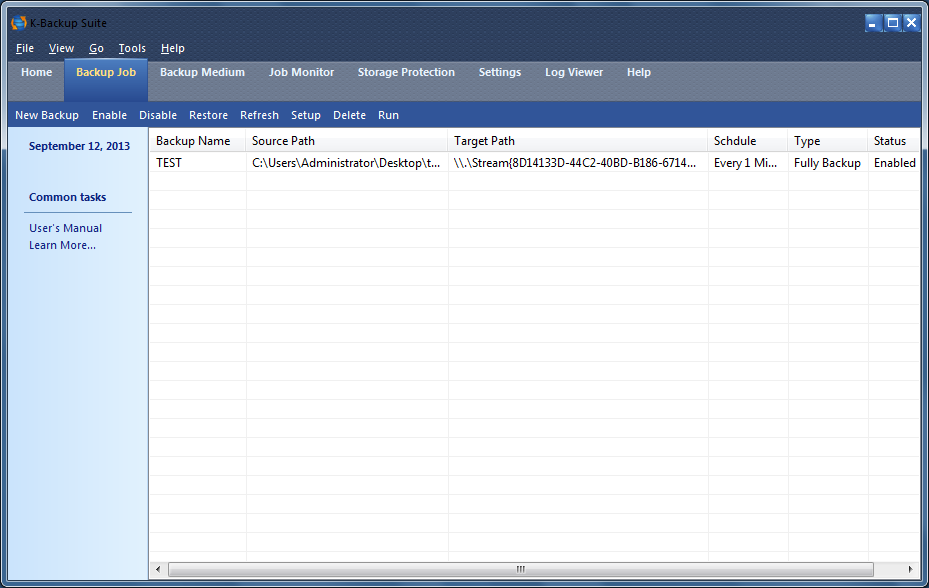The width and height of the screenshot is (929, 588).
Task: Click the C:\Users\Administrator\Desktop source path cell
Action: click(347, 162)
